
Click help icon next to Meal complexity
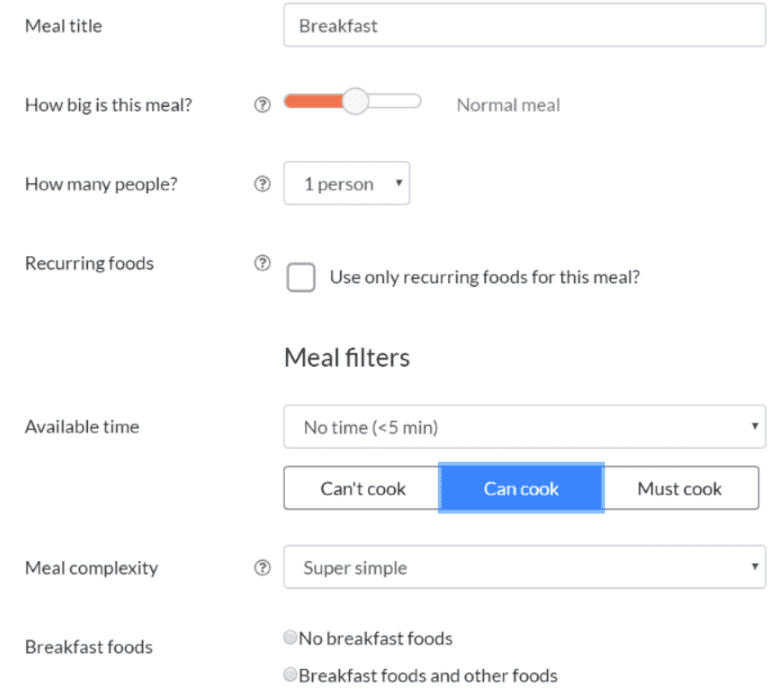pos(262,568)
